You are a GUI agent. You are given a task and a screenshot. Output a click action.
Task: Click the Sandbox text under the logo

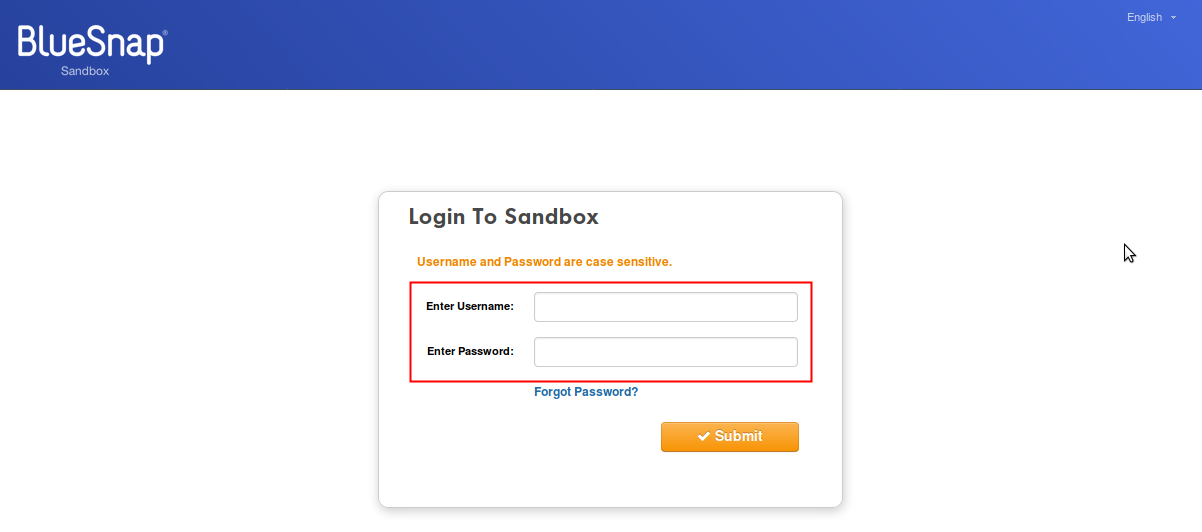(85, 71)
